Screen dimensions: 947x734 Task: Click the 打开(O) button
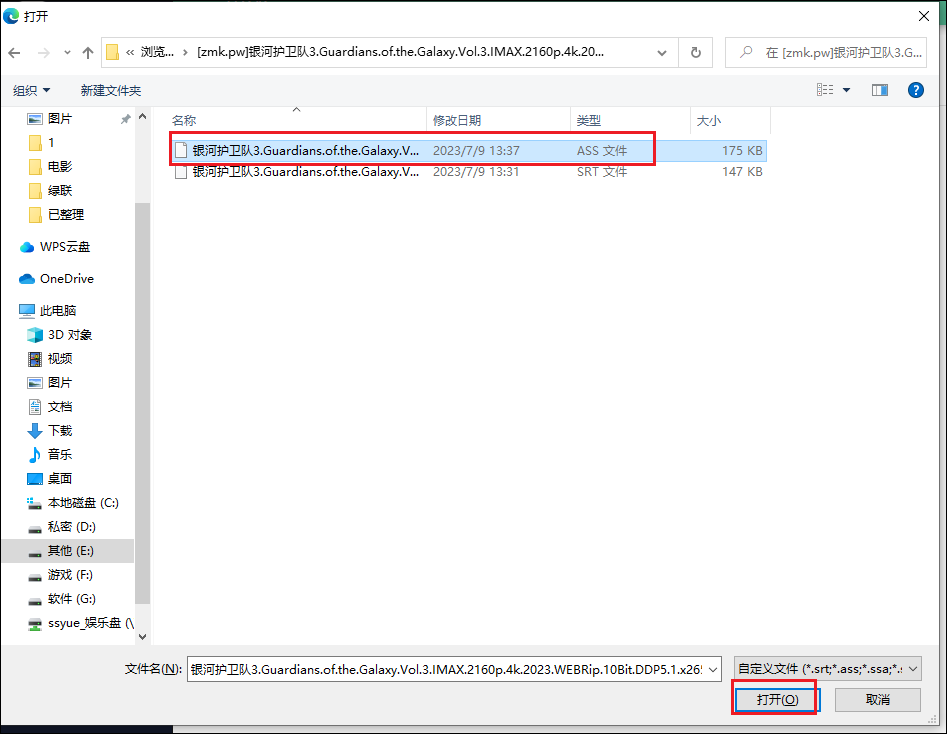pos(777,699)
